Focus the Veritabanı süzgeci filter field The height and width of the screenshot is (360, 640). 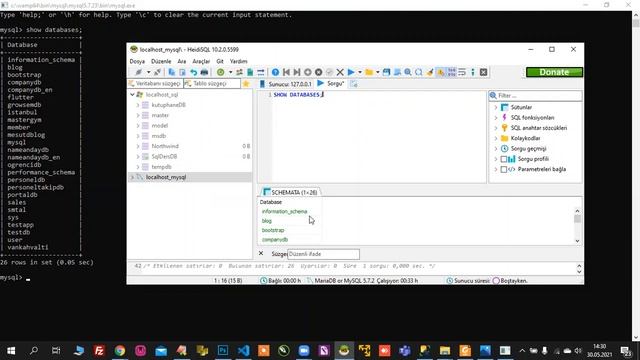coord(155,83)
